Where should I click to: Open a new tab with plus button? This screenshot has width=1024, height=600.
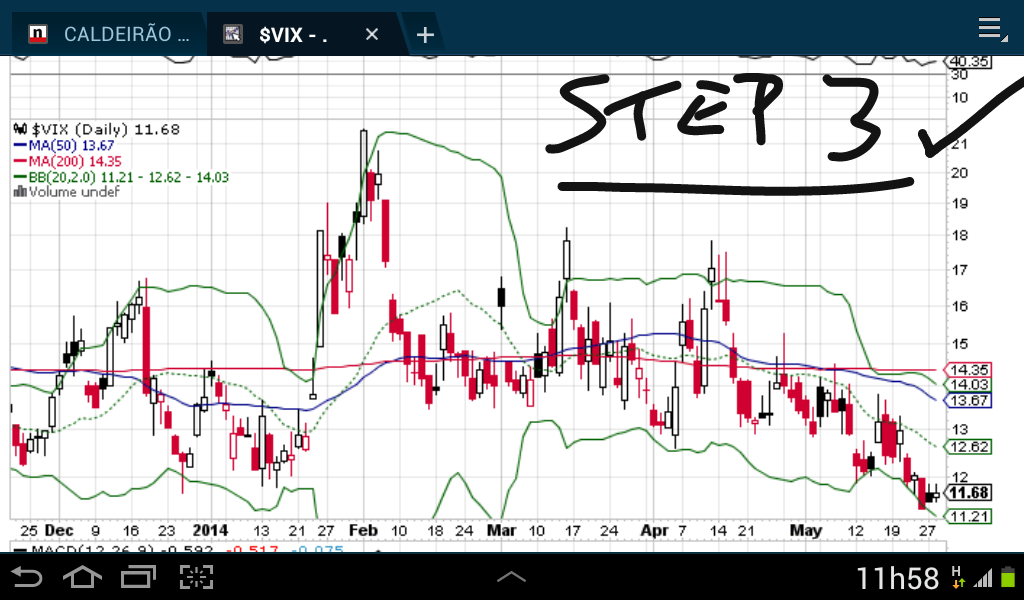[425, 35]
